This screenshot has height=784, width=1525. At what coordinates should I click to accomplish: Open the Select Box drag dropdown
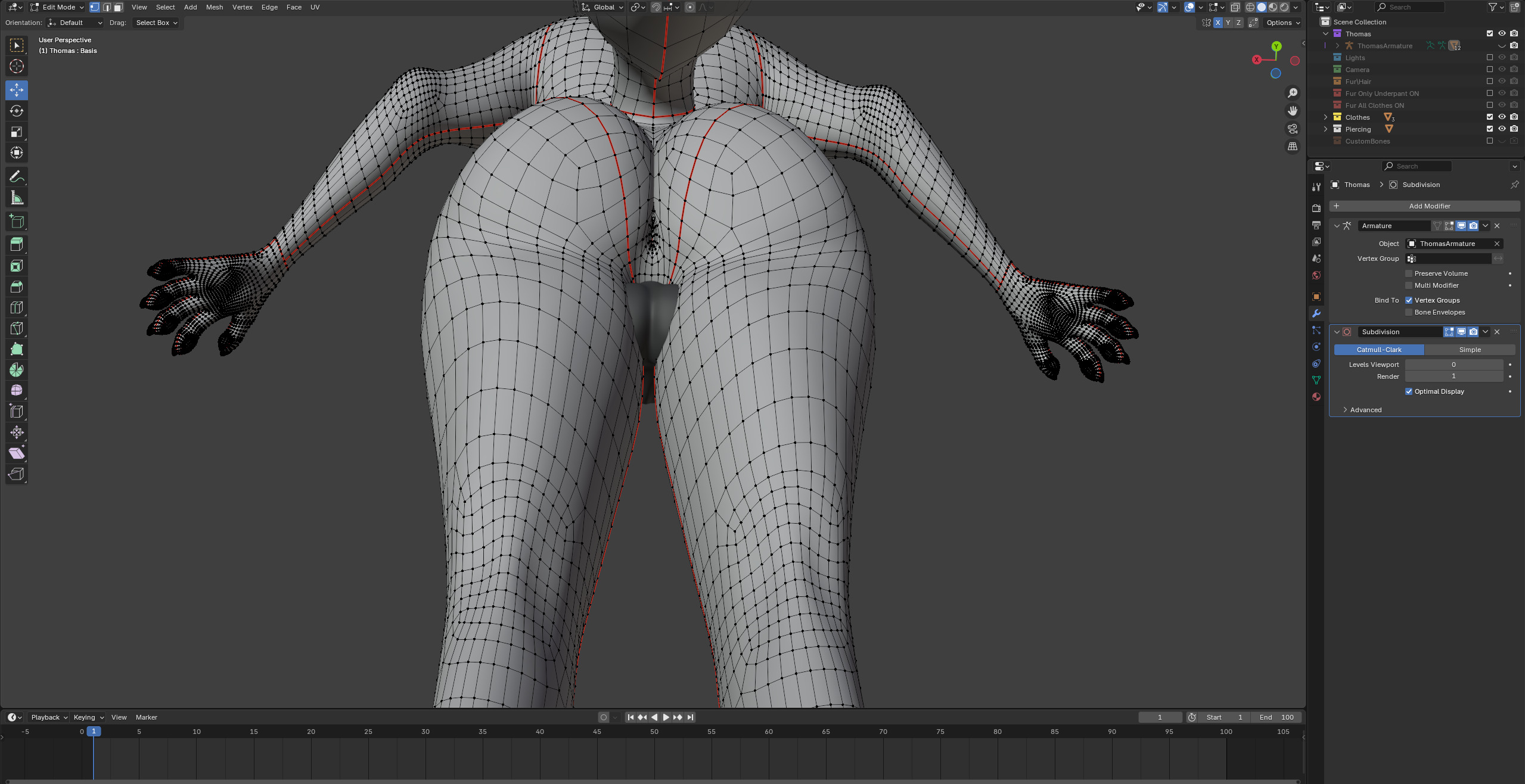[156, 23]
